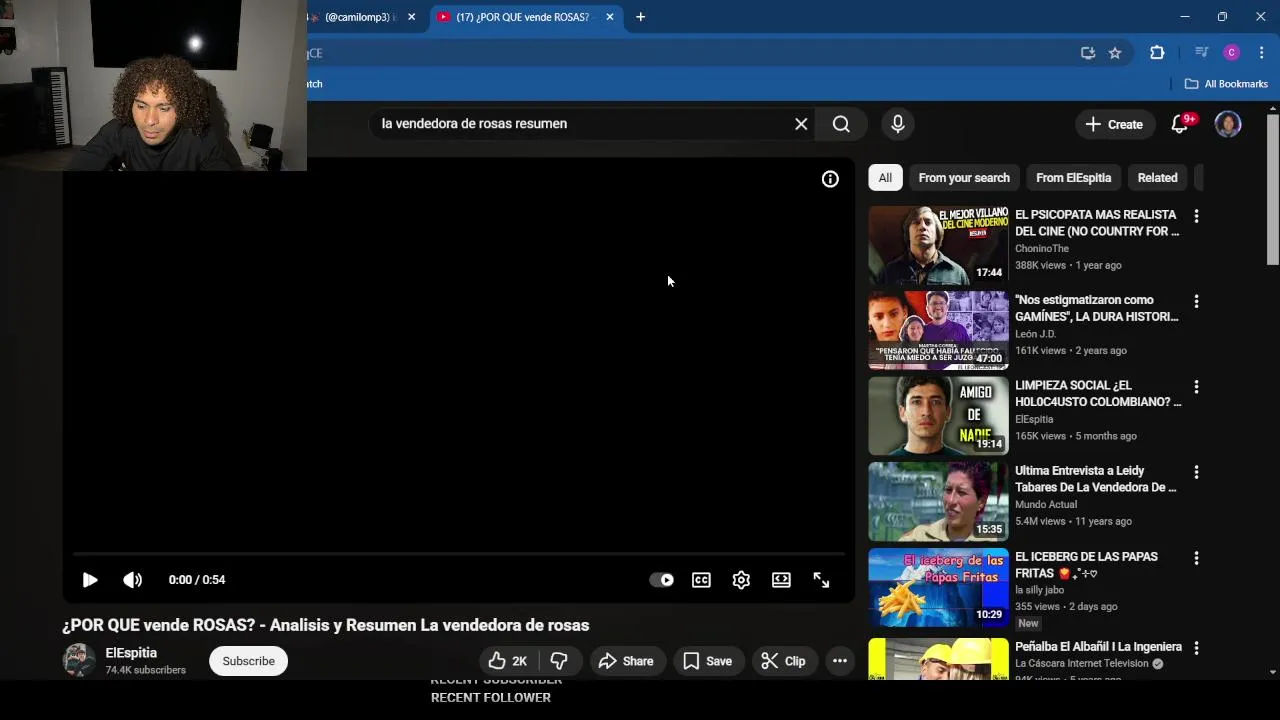Open the All Bookmarks folder
This screenshot has width=1280, height=720.
click(x=1226, y=84)
